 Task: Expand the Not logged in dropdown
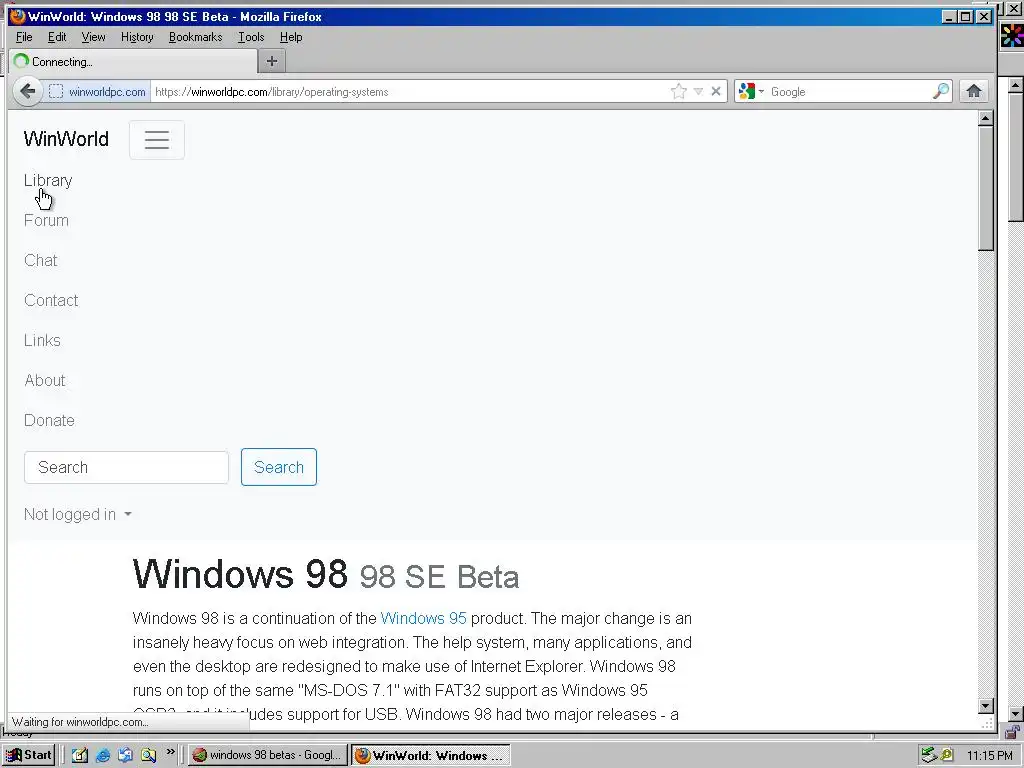pos(78,515)
